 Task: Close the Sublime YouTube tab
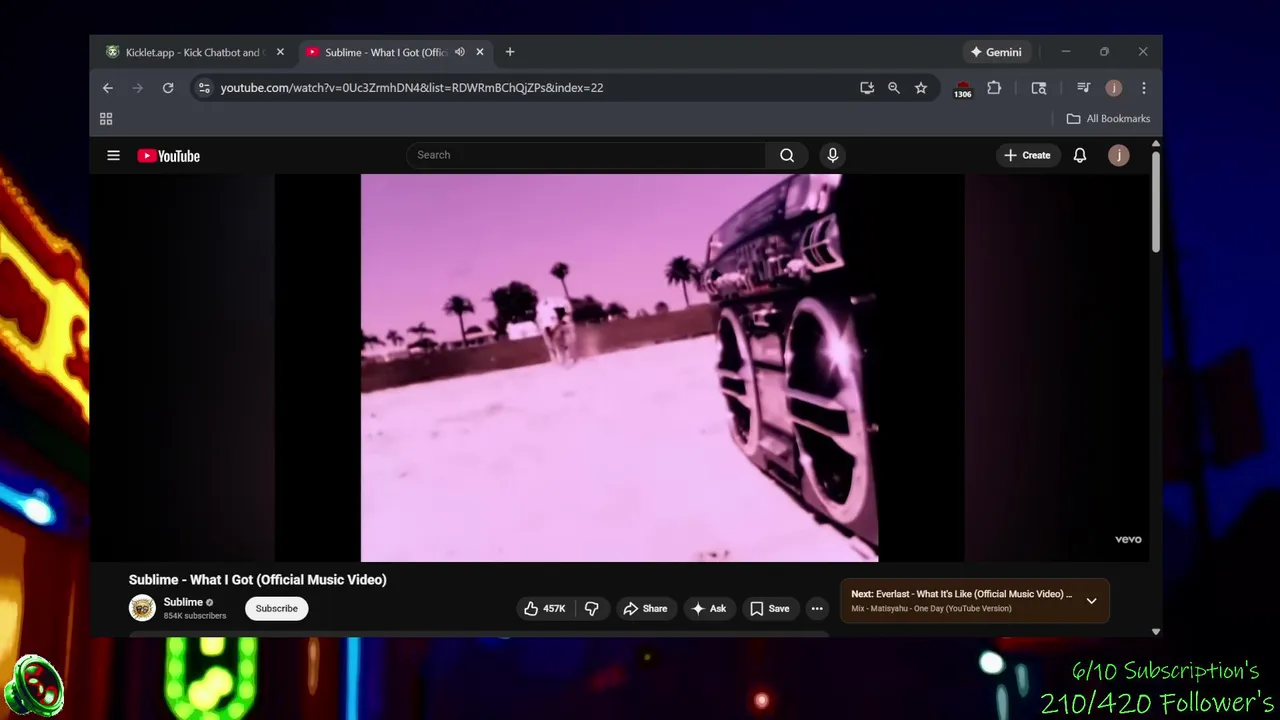[x=480, y=52]
